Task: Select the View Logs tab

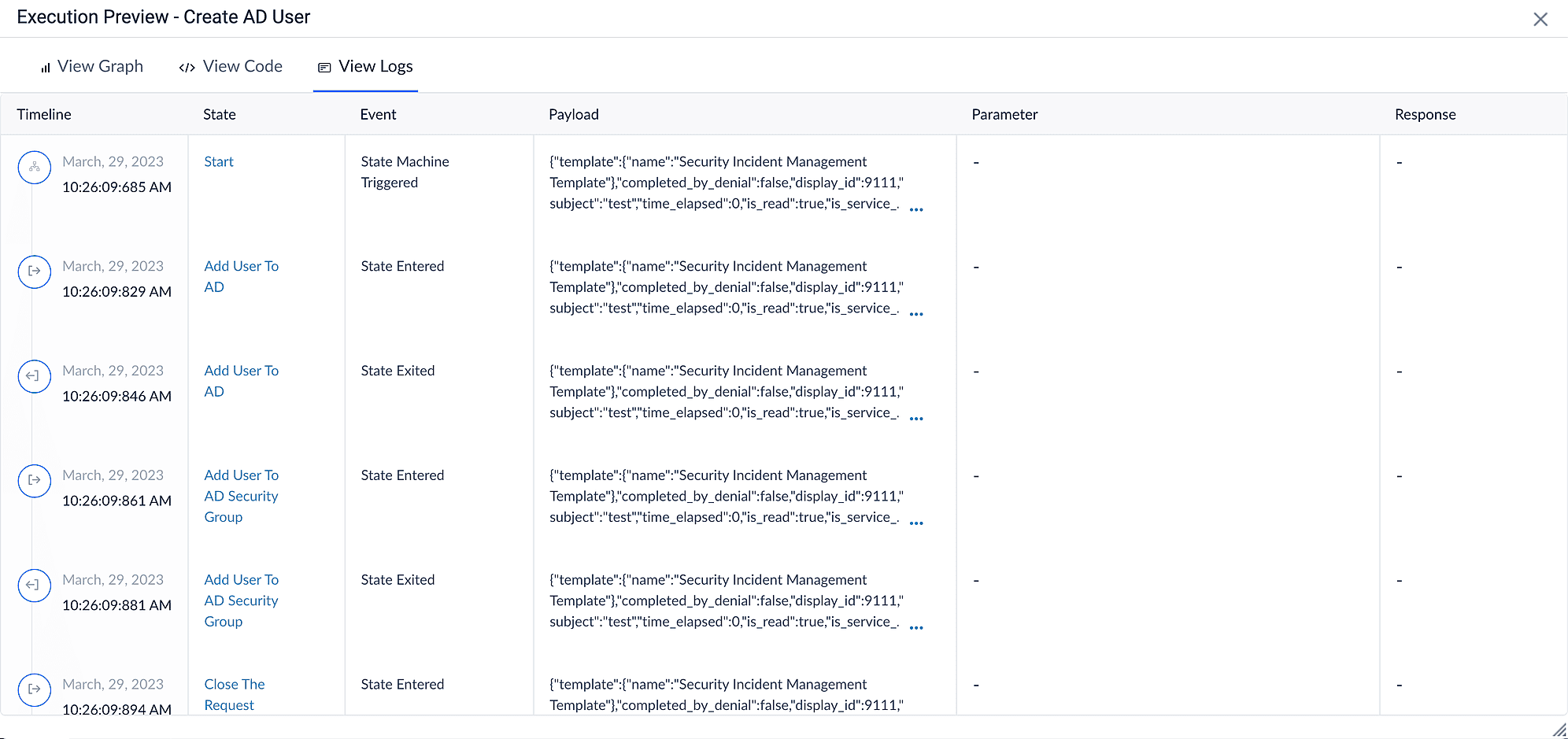Action: (366, 67)
